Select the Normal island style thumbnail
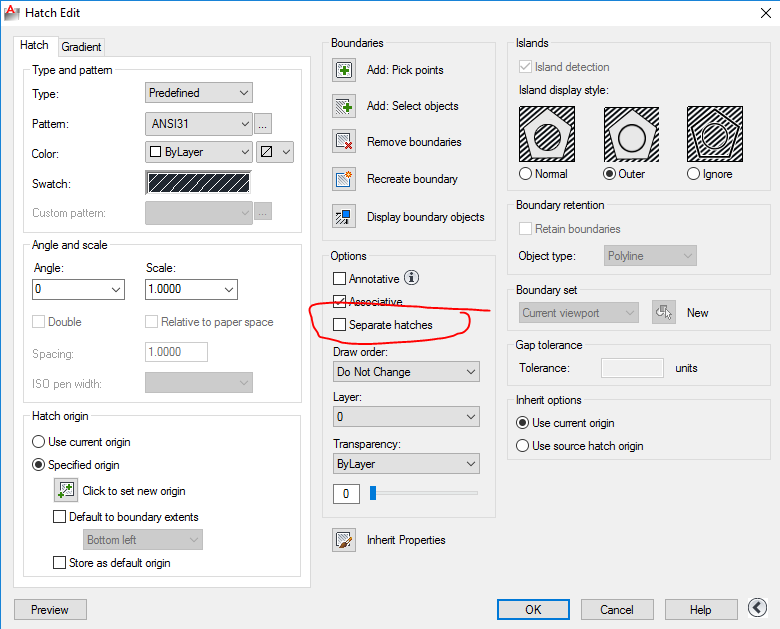This screenshot has height=629, width=780. tap(547, 134)
